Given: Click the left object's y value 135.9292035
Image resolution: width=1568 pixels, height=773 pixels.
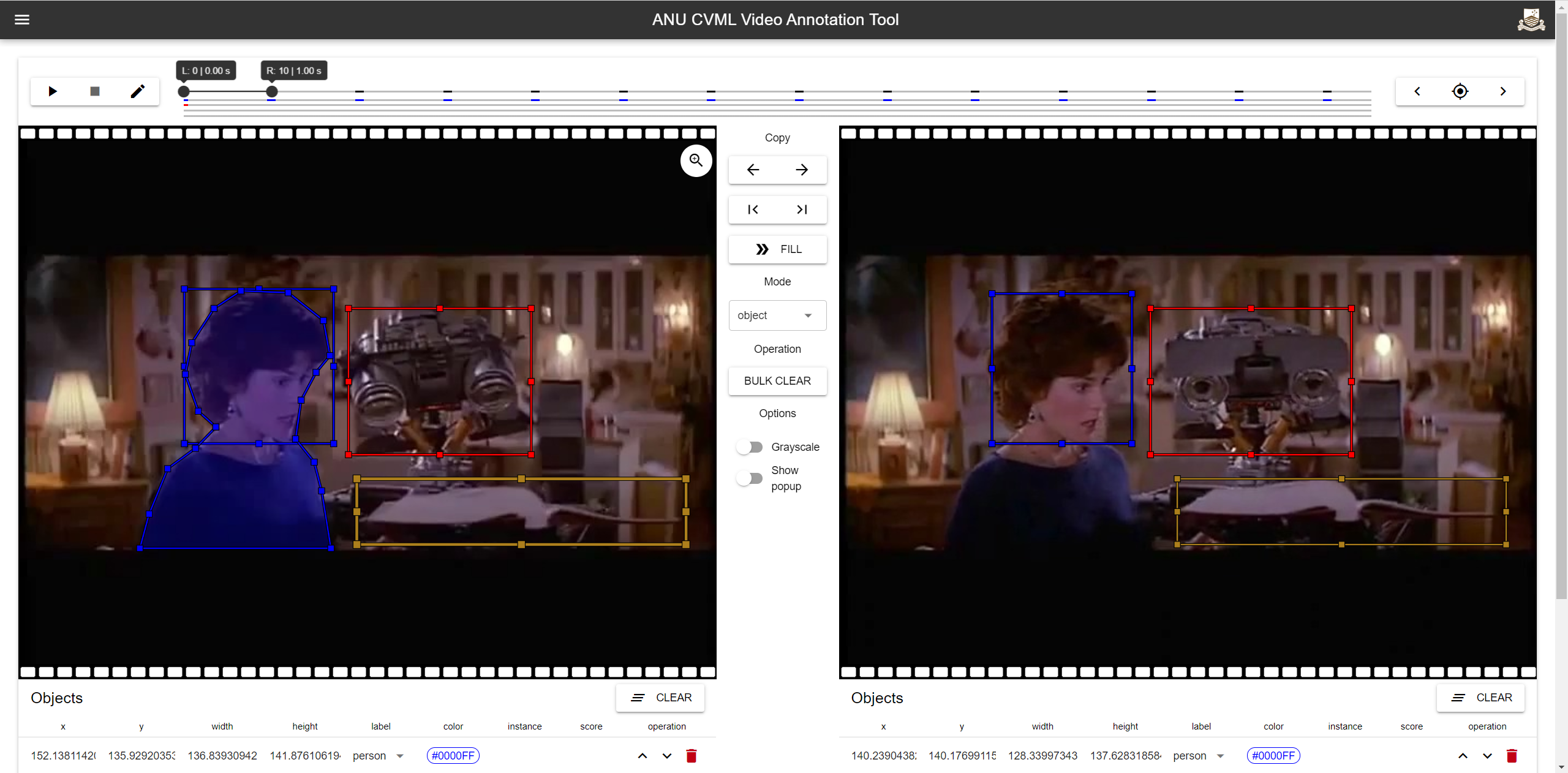Looking at the screenshot, I should [141, 756].
